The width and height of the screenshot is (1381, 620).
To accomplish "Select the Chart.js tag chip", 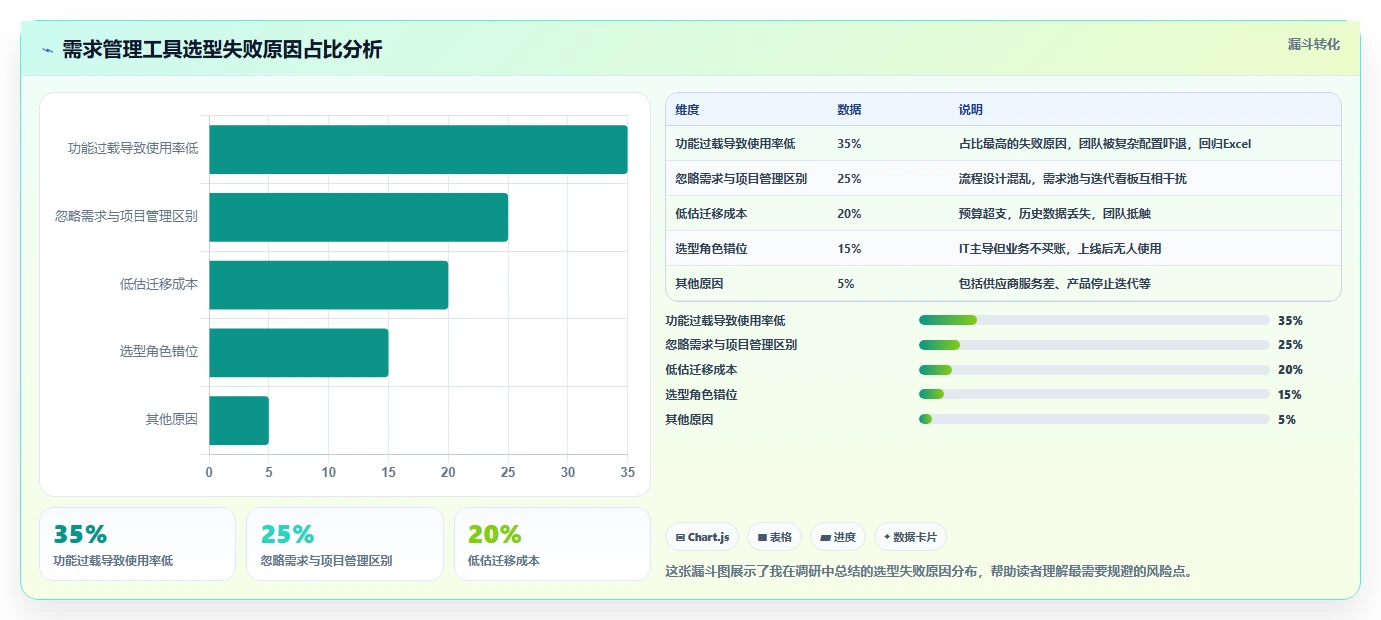I will coord(703,537).
